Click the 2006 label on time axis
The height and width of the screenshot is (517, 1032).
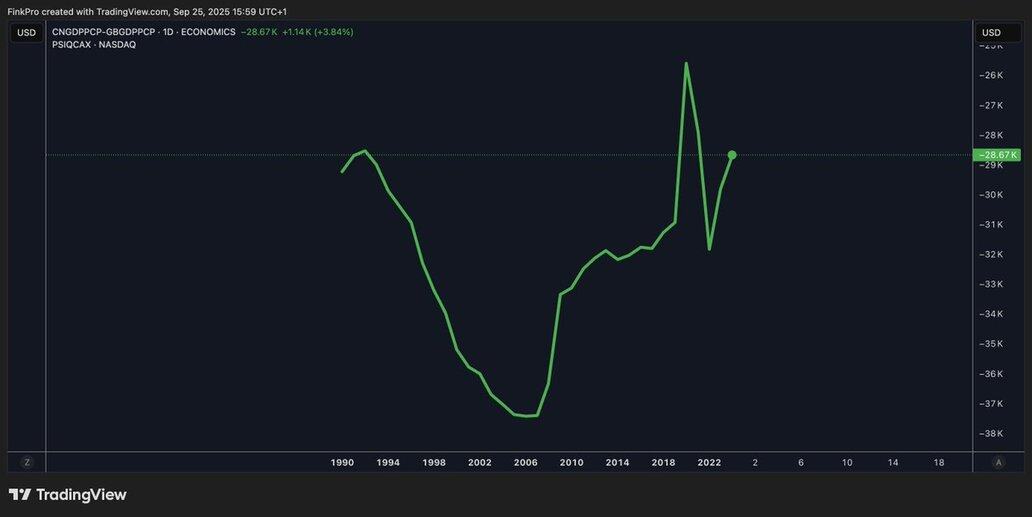click(x=526, y=463)
